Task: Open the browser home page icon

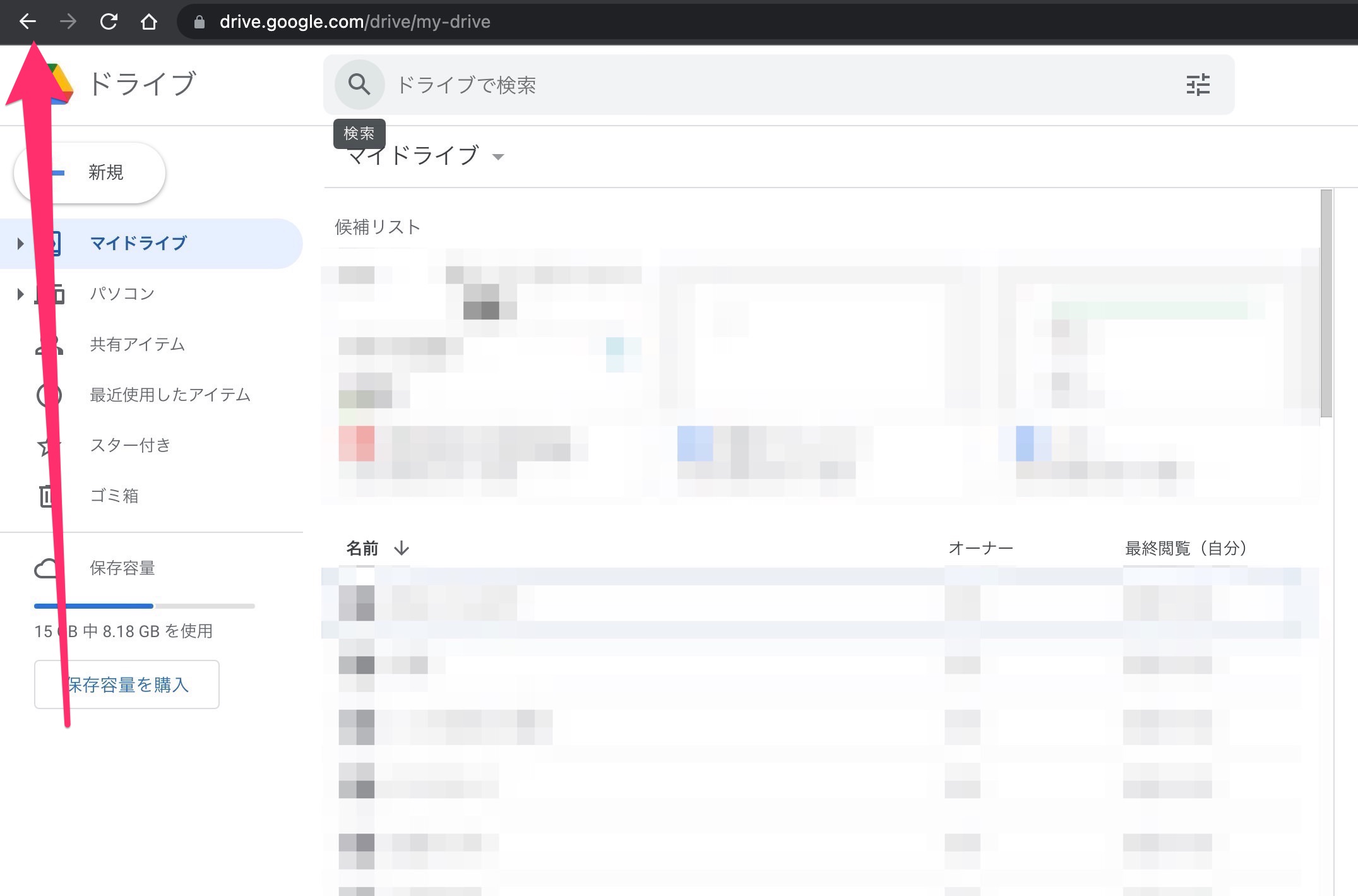Action: (x=149, y=22)
